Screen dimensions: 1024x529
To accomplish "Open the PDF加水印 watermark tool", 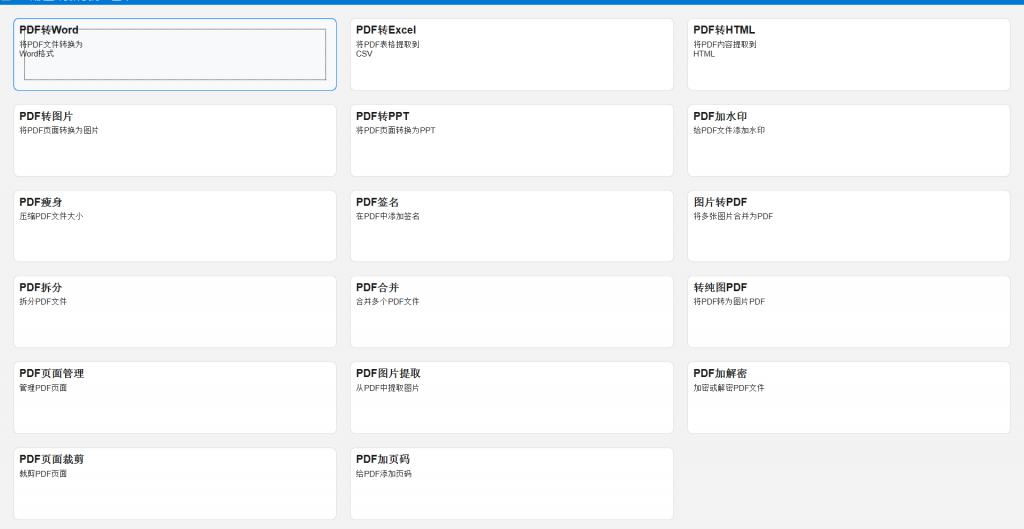I will tap(848, 140).
